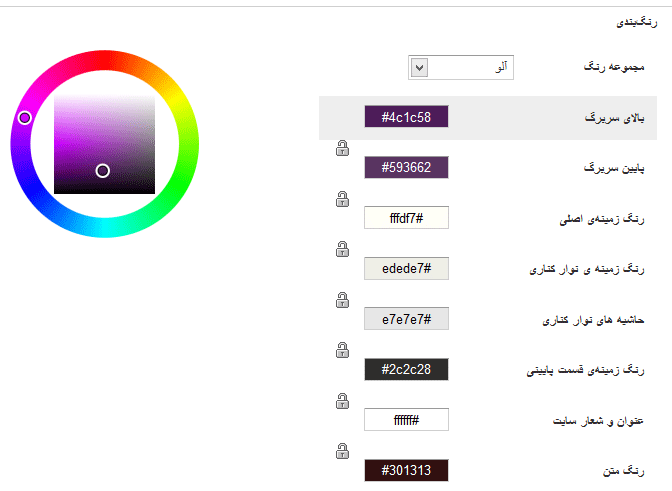Toggle the lock between #fffdf7 and #ededе7 fields
This screenshot has width=672, height=491.
point(342,249)
